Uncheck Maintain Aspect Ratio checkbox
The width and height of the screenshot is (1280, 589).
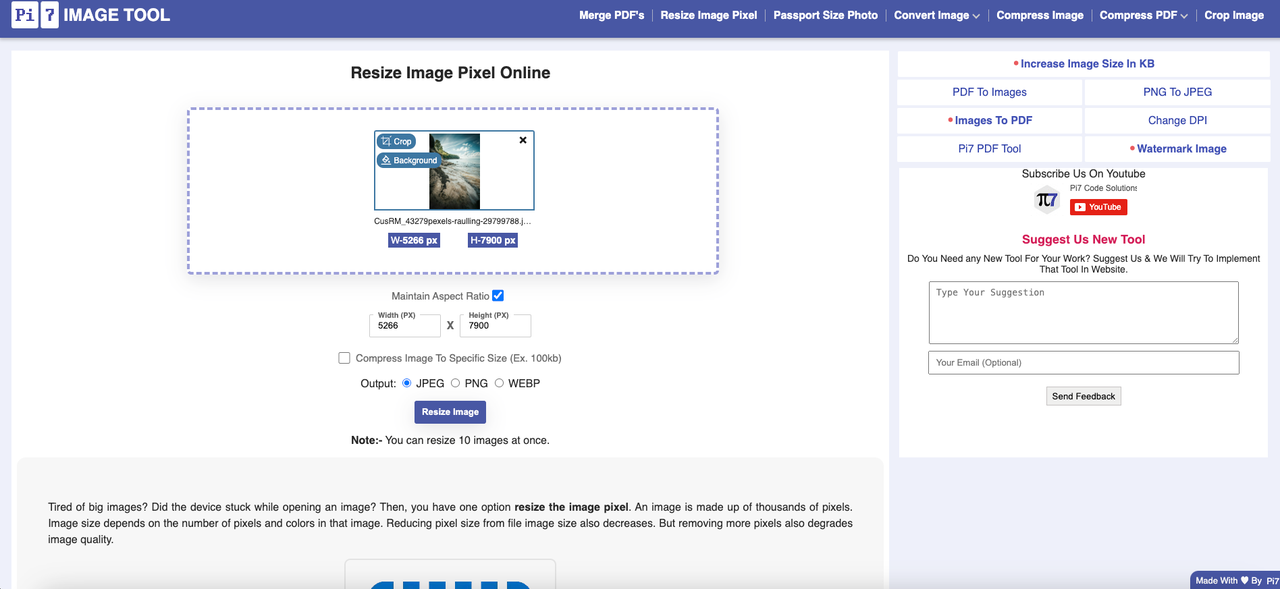498,296
